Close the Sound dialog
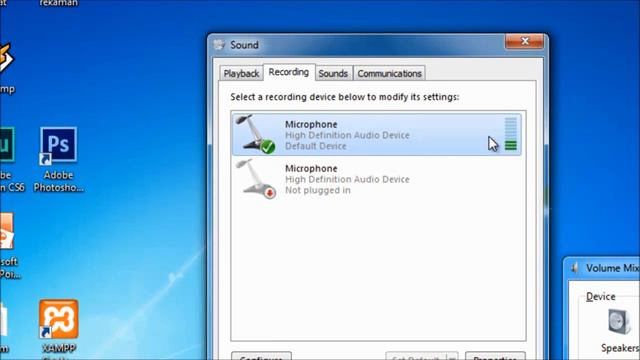 tap(524, 41)
